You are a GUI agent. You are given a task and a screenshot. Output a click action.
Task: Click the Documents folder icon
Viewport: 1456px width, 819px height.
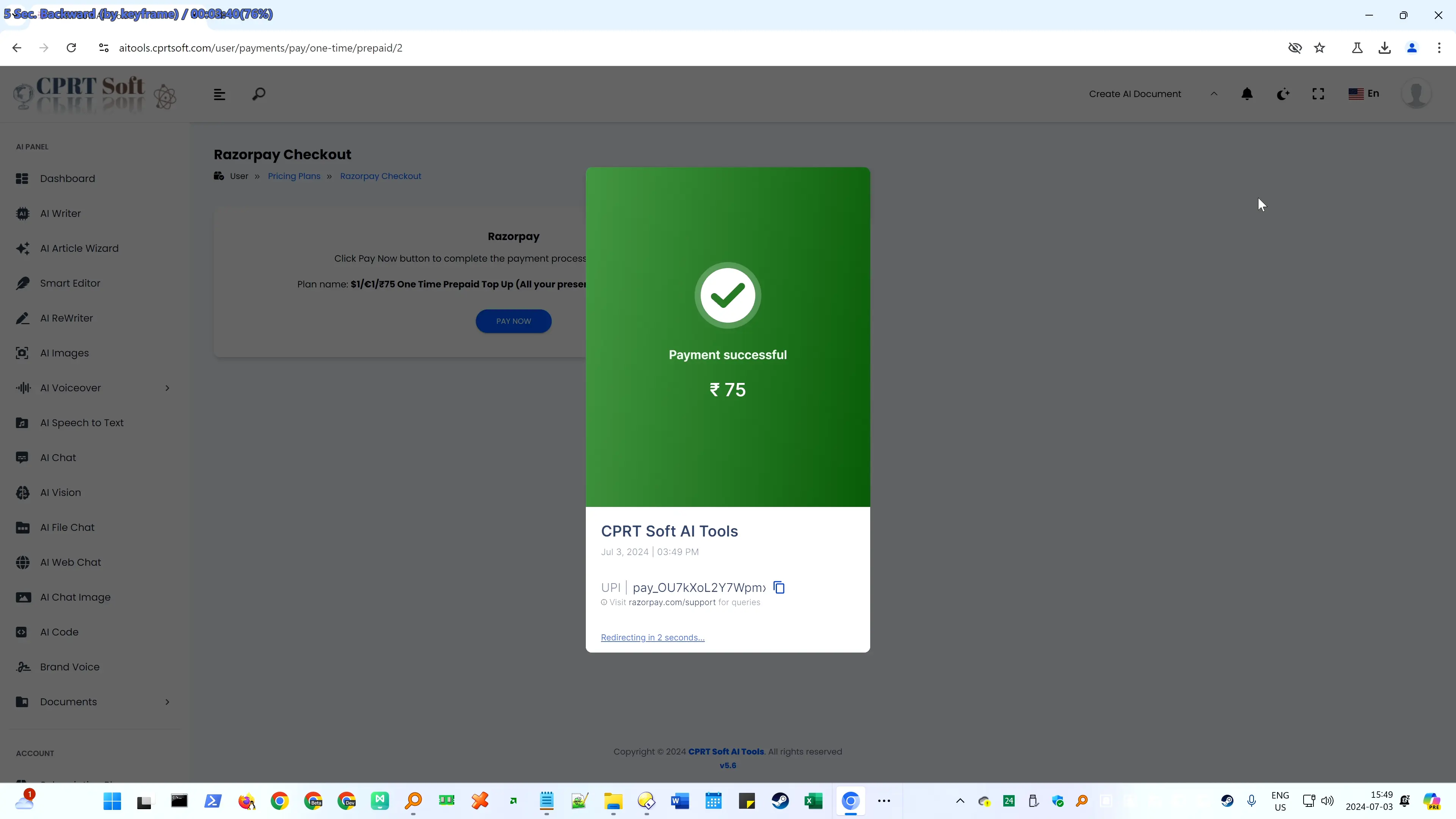[x=23, y=702]
